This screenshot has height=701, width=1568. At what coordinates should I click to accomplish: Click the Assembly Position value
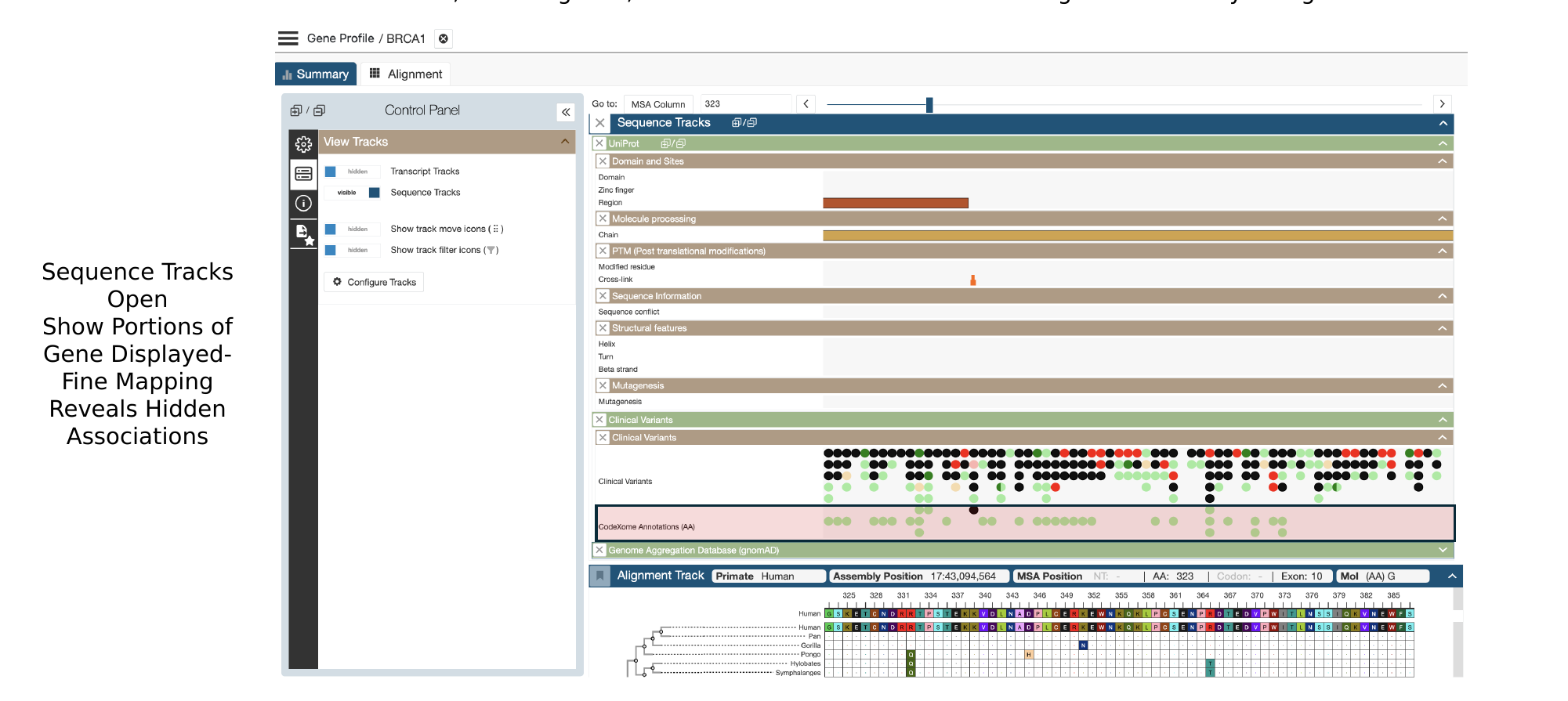tap(963, 576)
